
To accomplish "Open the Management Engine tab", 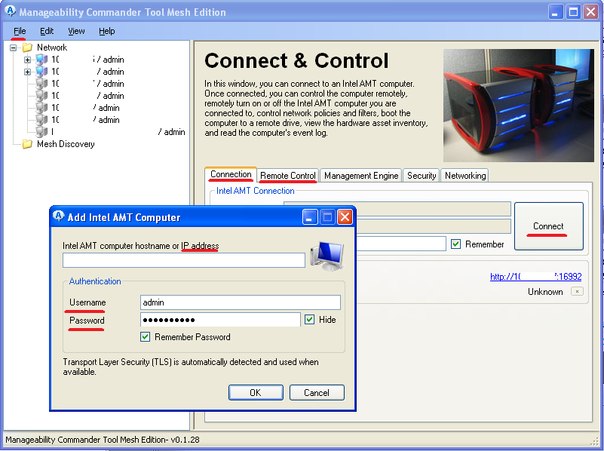I will (x=361, y=176).
